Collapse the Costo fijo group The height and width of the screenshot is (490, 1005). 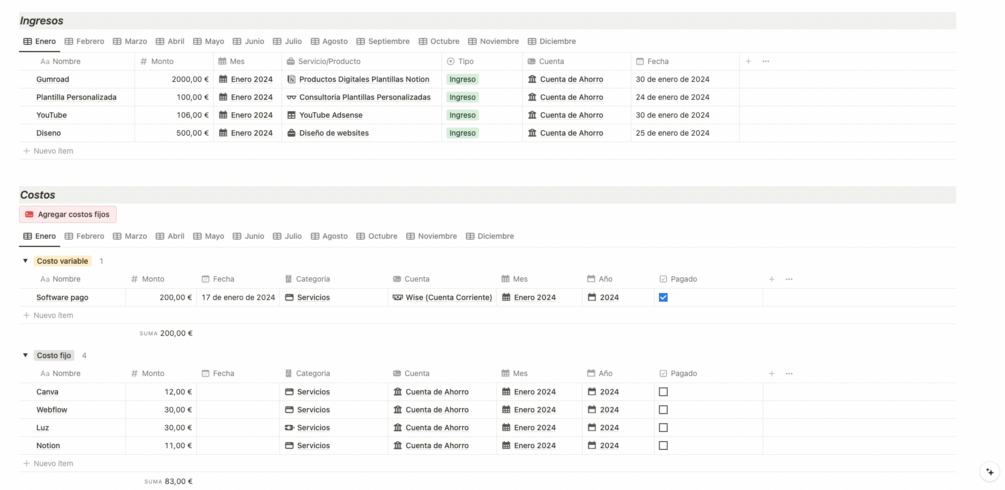pyautogui.click(x=26, y=355)
